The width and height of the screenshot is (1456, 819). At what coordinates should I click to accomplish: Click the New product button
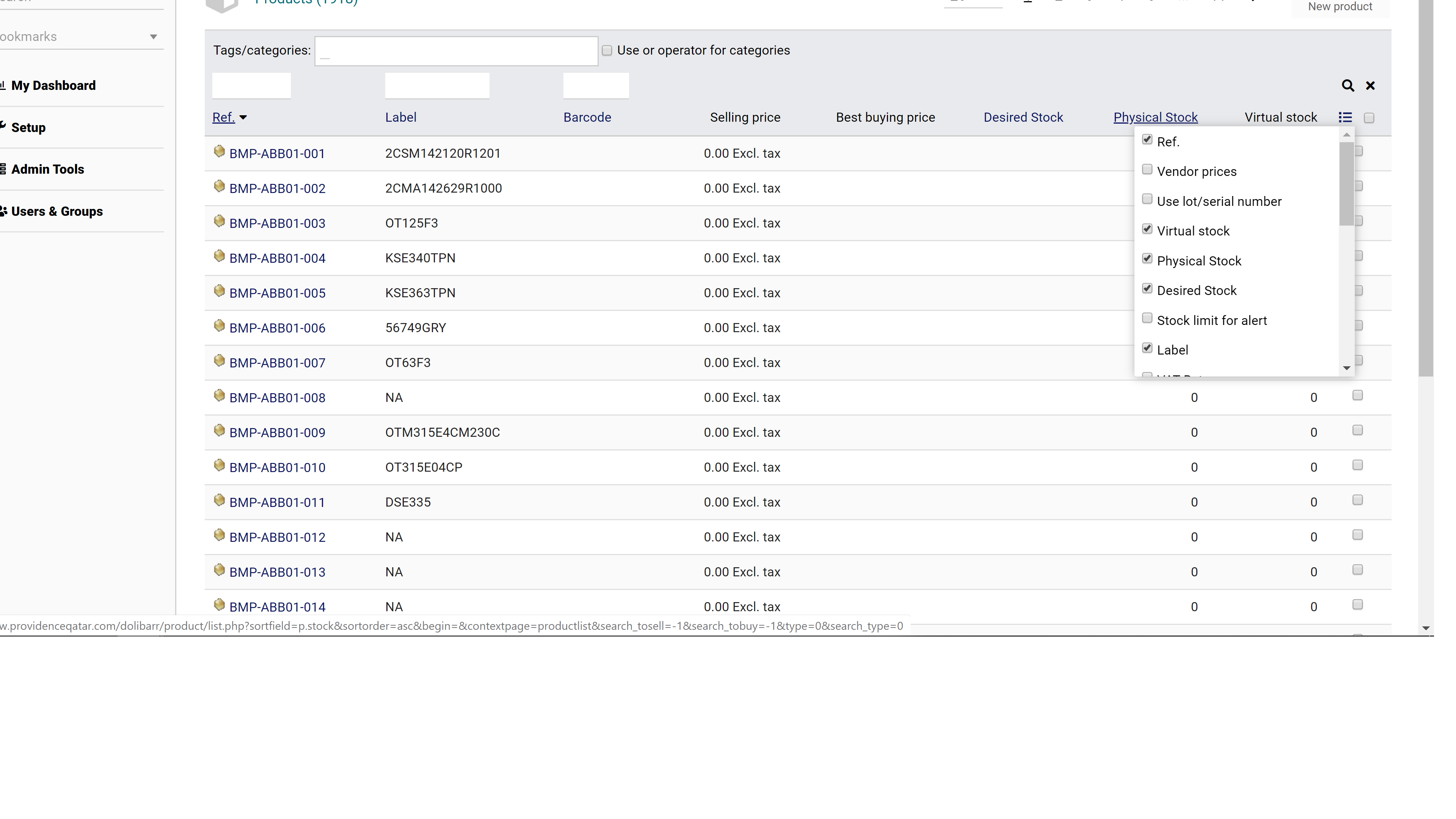tap(1340, 7)
